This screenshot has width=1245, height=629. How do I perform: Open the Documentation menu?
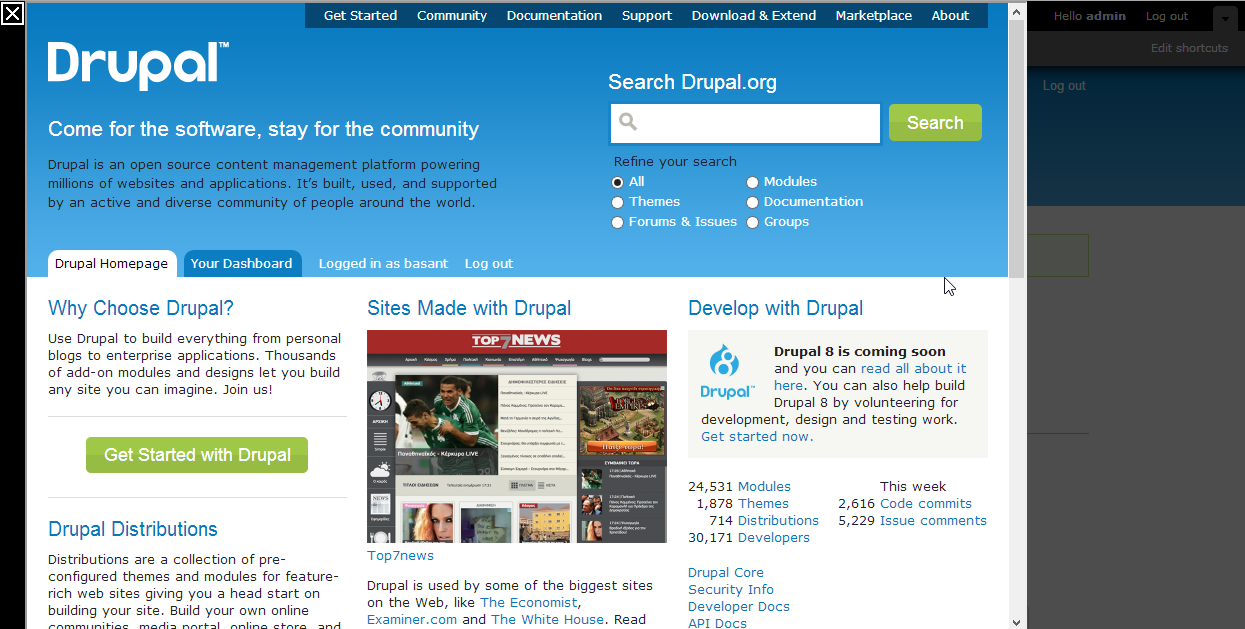click(x=554, y=15)
